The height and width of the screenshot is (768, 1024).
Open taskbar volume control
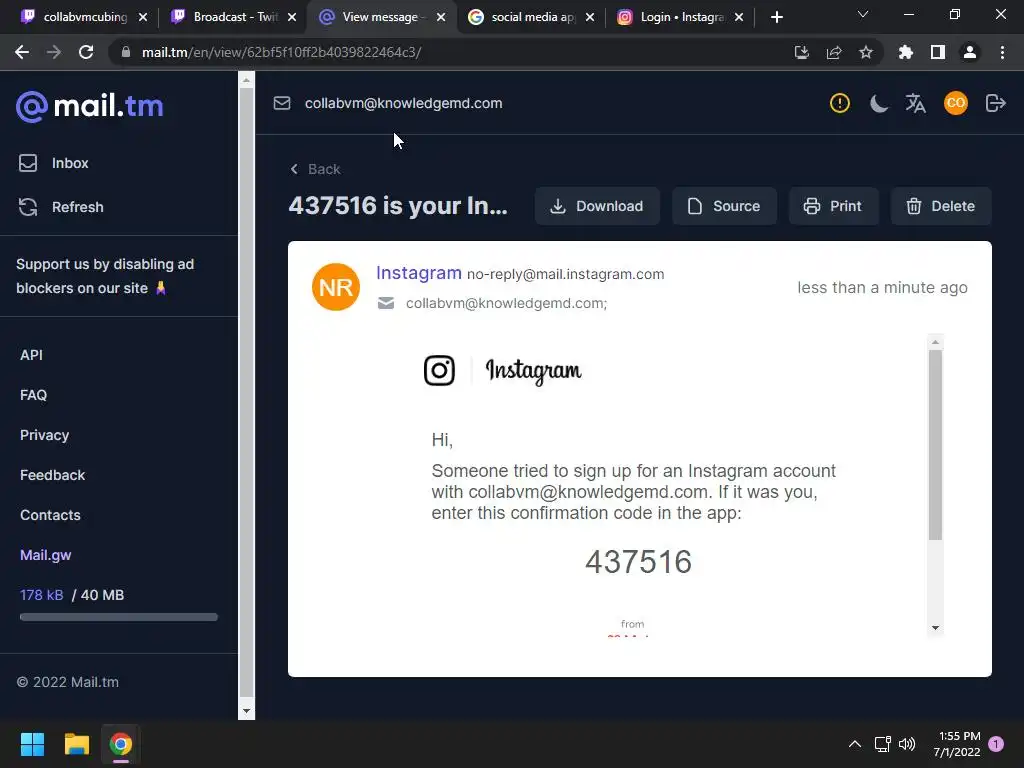tap(906, 744)
